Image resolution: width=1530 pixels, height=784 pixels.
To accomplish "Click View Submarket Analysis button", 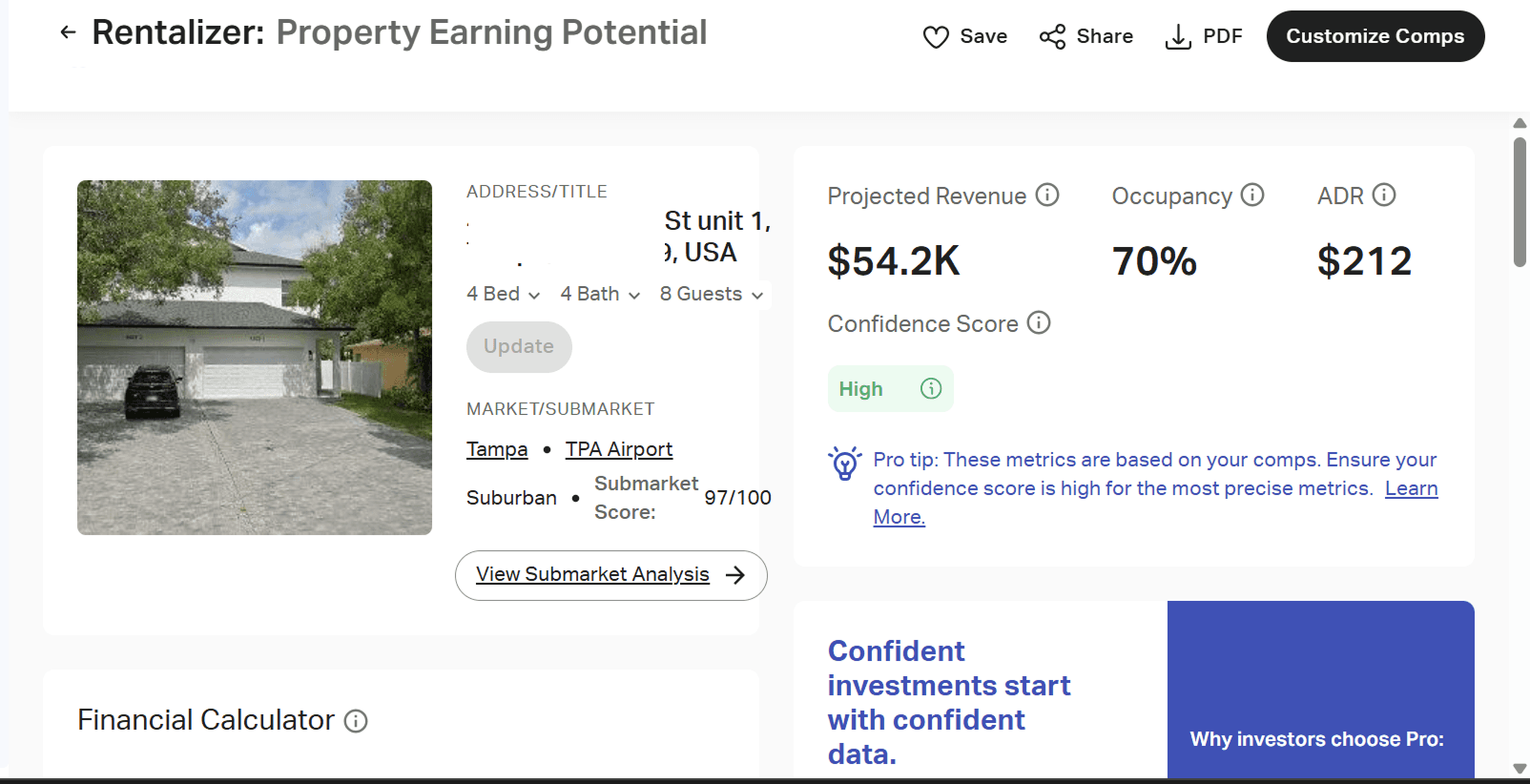I will click(611, 575).
